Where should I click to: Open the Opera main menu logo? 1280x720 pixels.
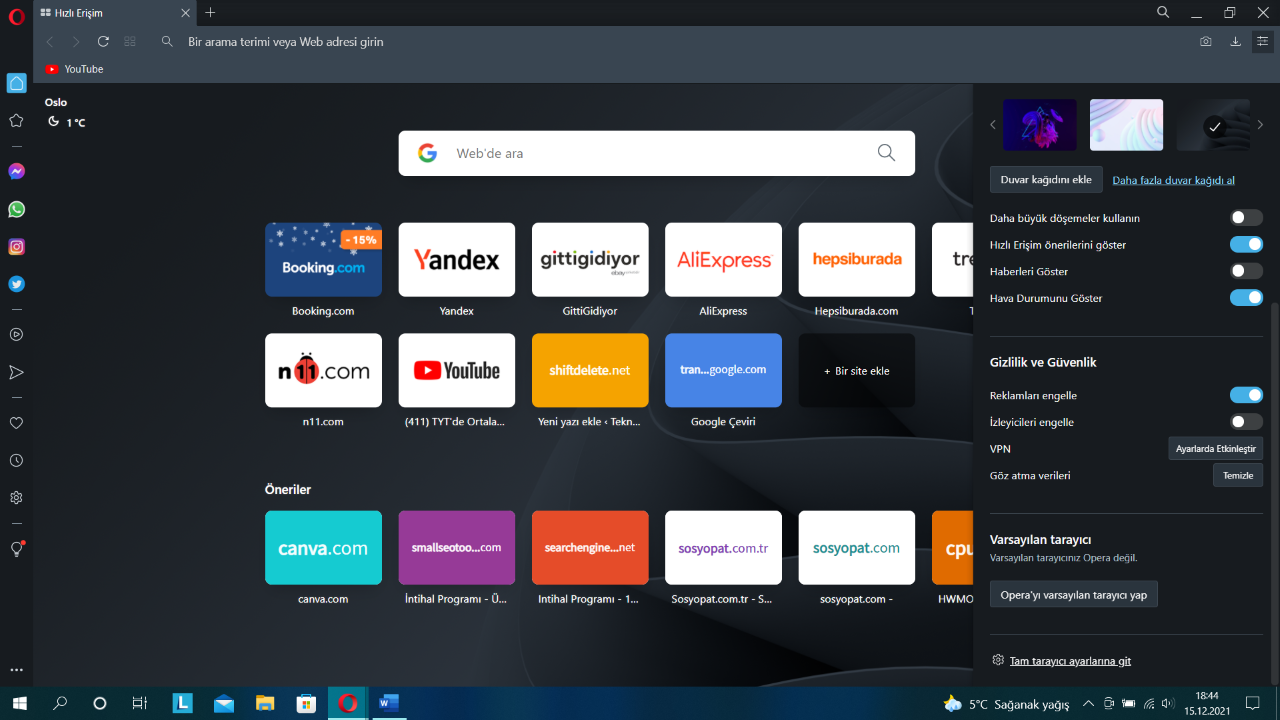[16, 17]
